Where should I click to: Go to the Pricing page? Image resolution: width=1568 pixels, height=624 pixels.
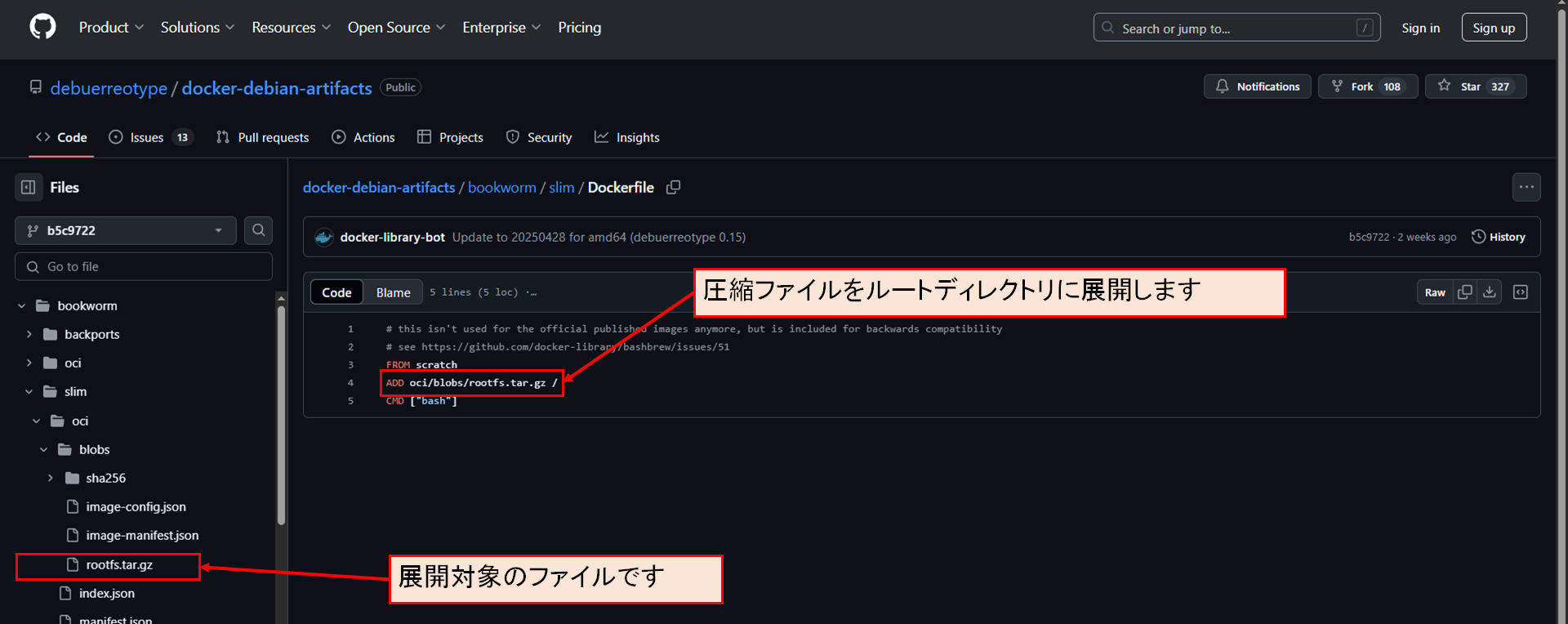click(579, 27)
